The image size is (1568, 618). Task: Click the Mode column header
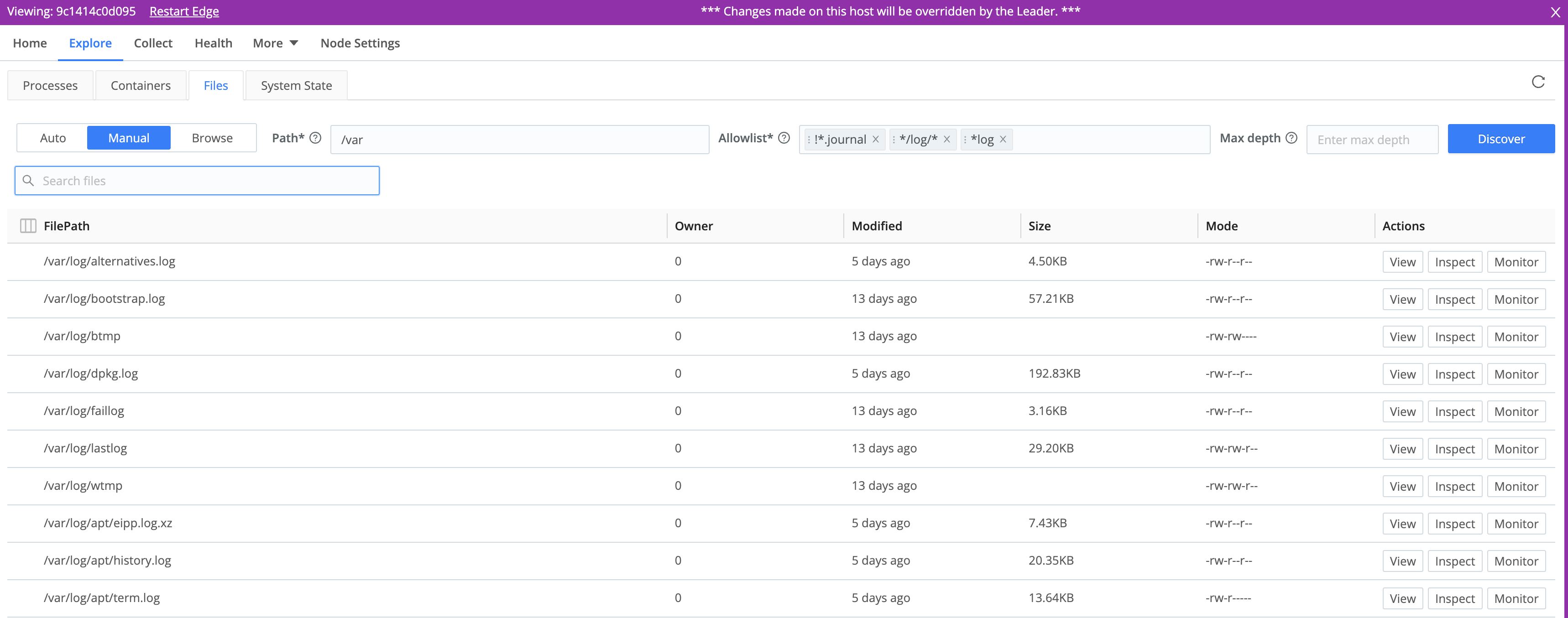click(x=1221, y=226)
